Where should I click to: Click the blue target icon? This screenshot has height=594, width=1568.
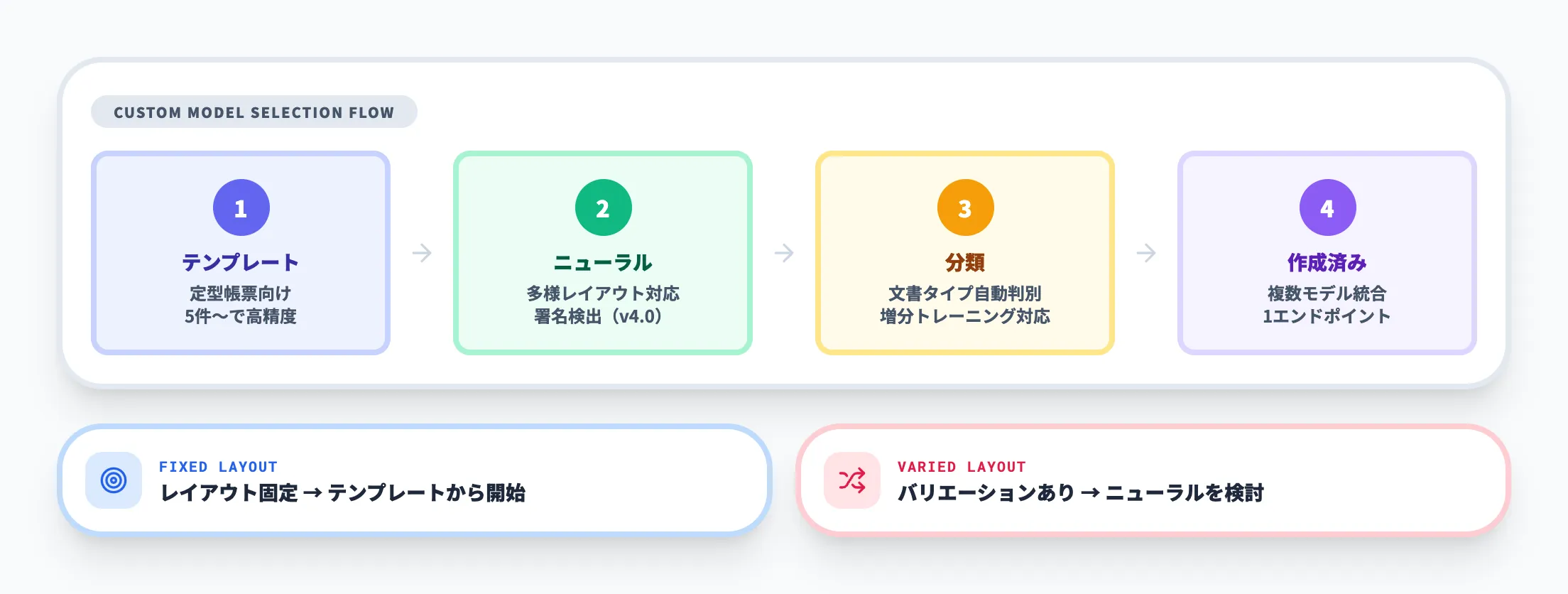pos(114,480)
